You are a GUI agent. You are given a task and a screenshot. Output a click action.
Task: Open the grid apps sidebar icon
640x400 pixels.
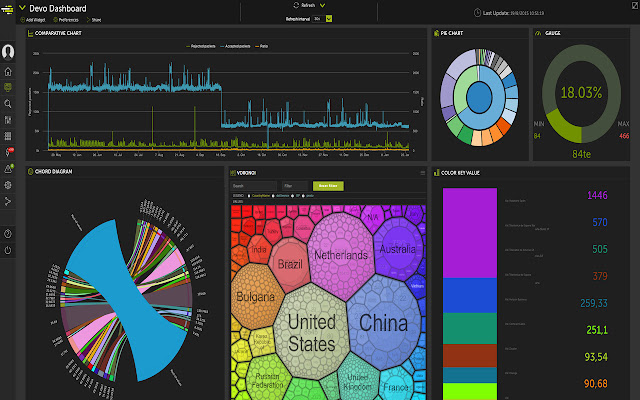click(8, 136)
